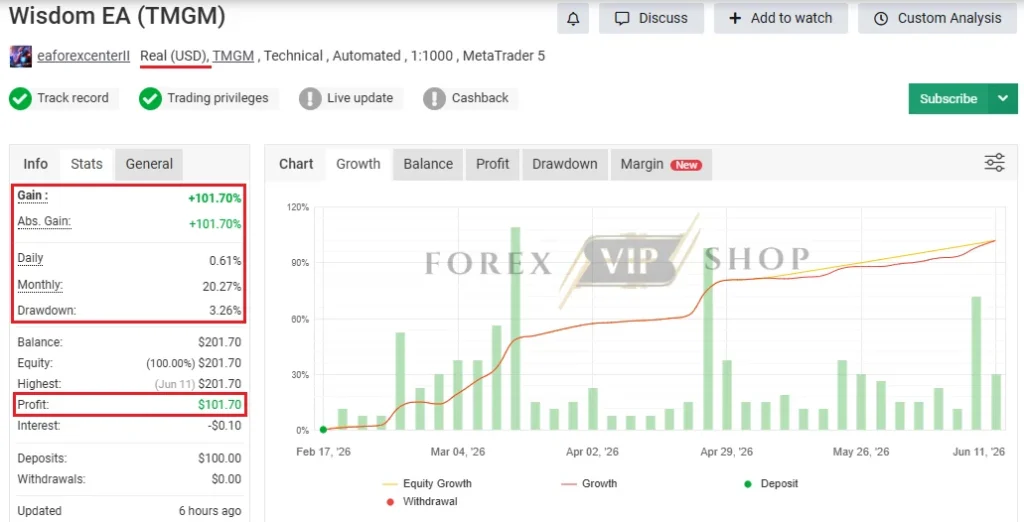Select the Margin chart tab
1024x522 pixels.
click(x=661, y=164)
